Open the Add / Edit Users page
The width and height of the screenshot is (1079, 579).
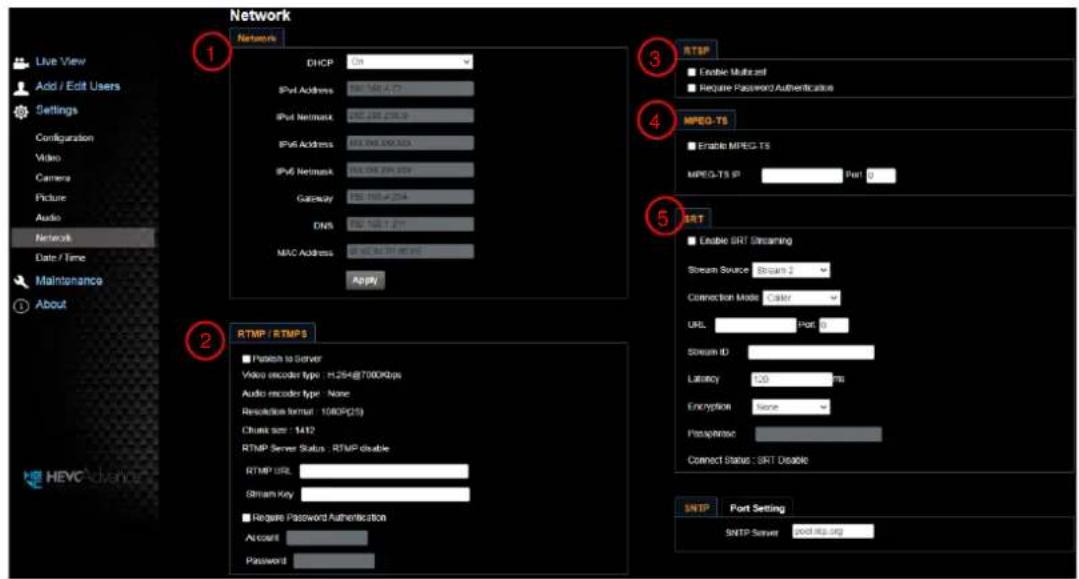tap(78, 86)
